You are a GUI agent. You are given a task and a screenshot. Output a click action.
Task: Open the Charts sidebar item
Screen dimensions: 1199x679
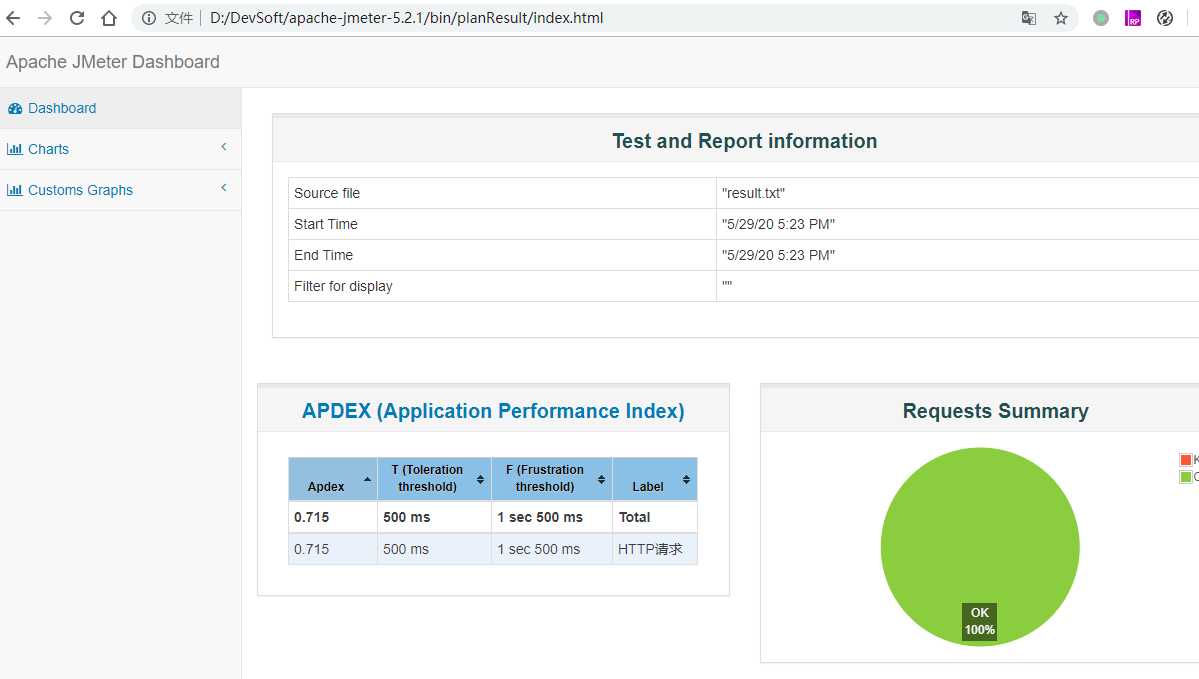120,149
